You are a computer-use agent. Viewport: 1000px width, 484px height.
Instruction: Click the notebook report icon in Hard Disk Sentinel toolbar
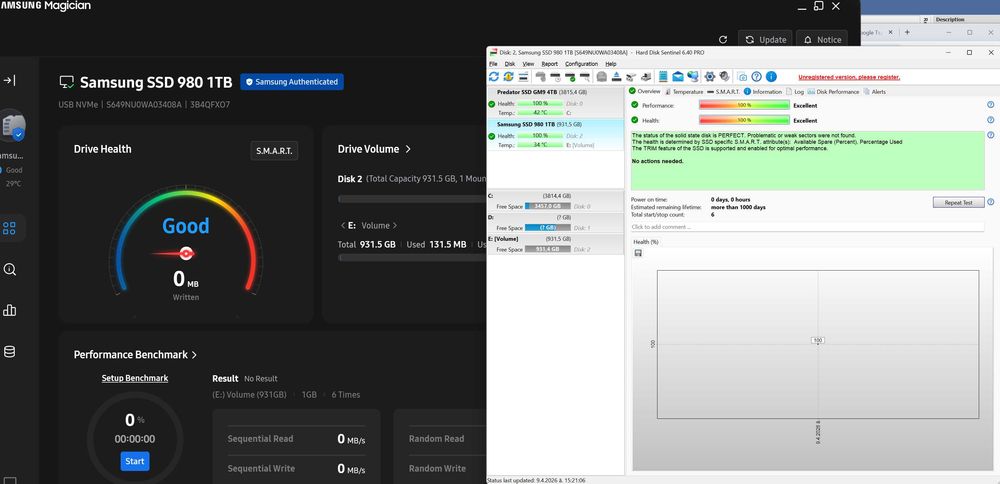coord(663,77)
